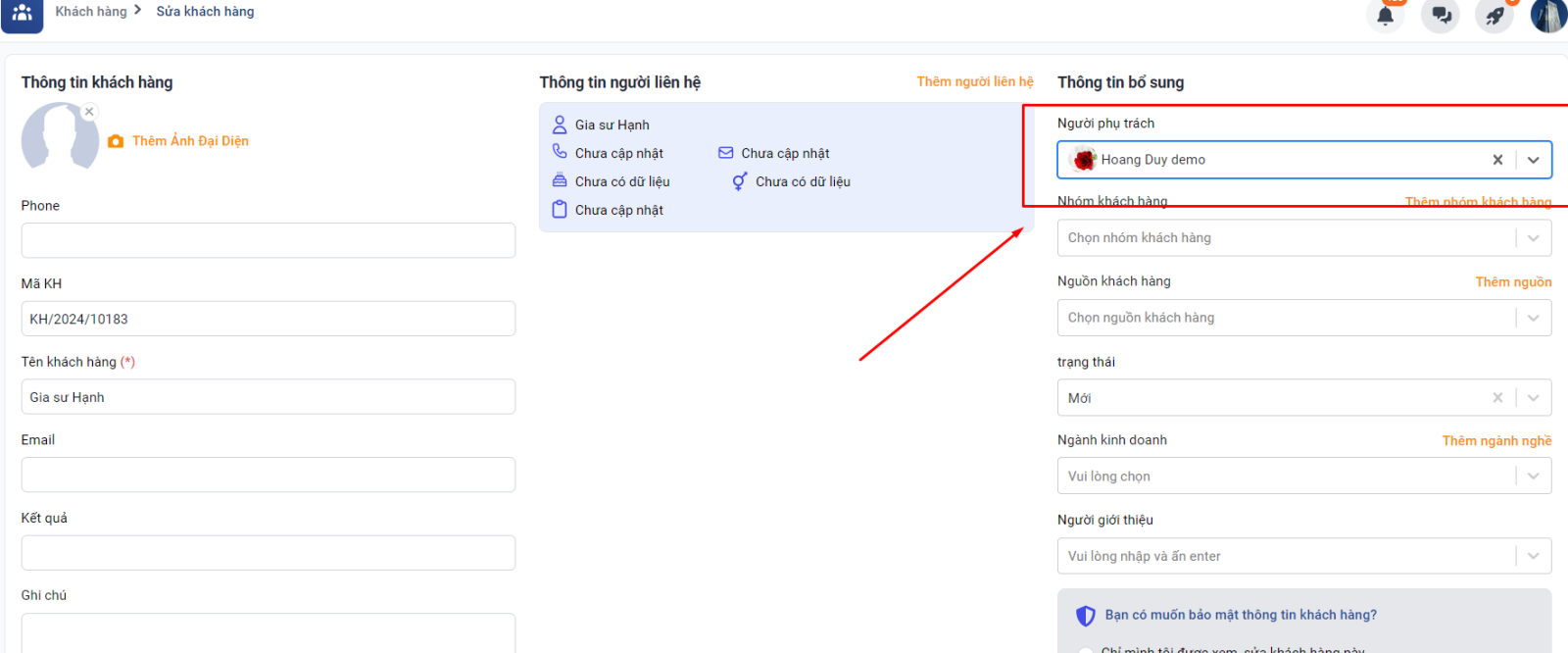Clear Hoang Duy demo from Người phụ trách
Screen dimensions: 1568x653
[1497, 160]
